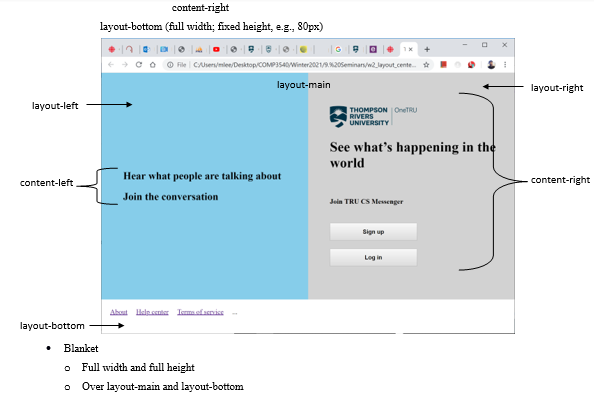Click the 'Join TRU CS Messenger' text
The width and height of the screenshot is (594, 396).
pyautogui.click(x=366, y=202)
